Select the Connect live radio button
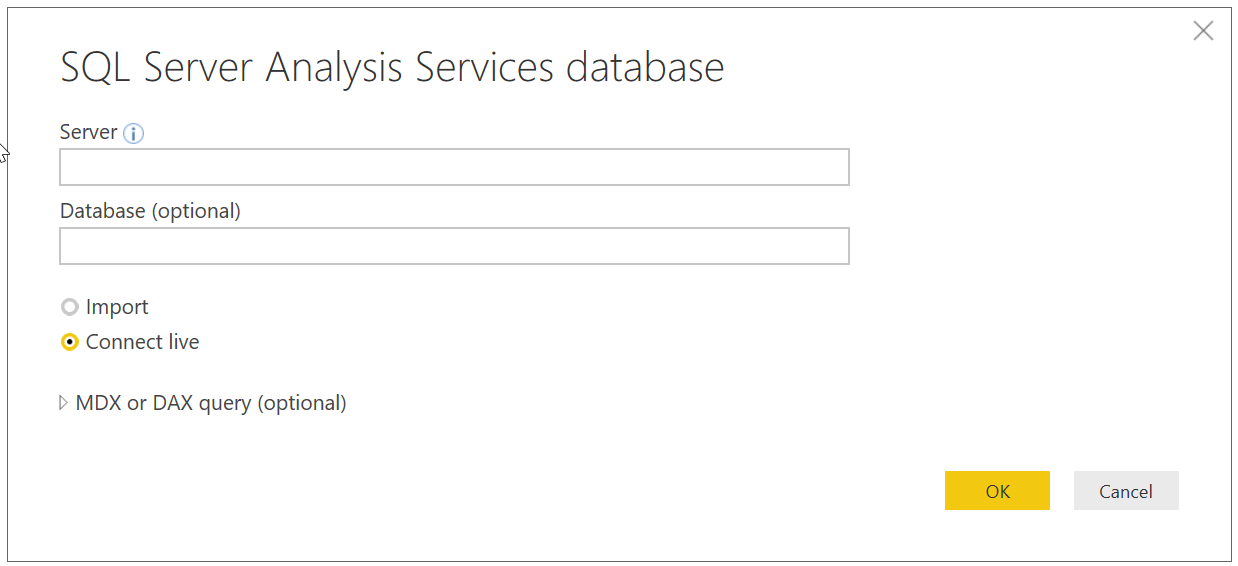The image size is (1238, 566). click(x=70, y=342)
